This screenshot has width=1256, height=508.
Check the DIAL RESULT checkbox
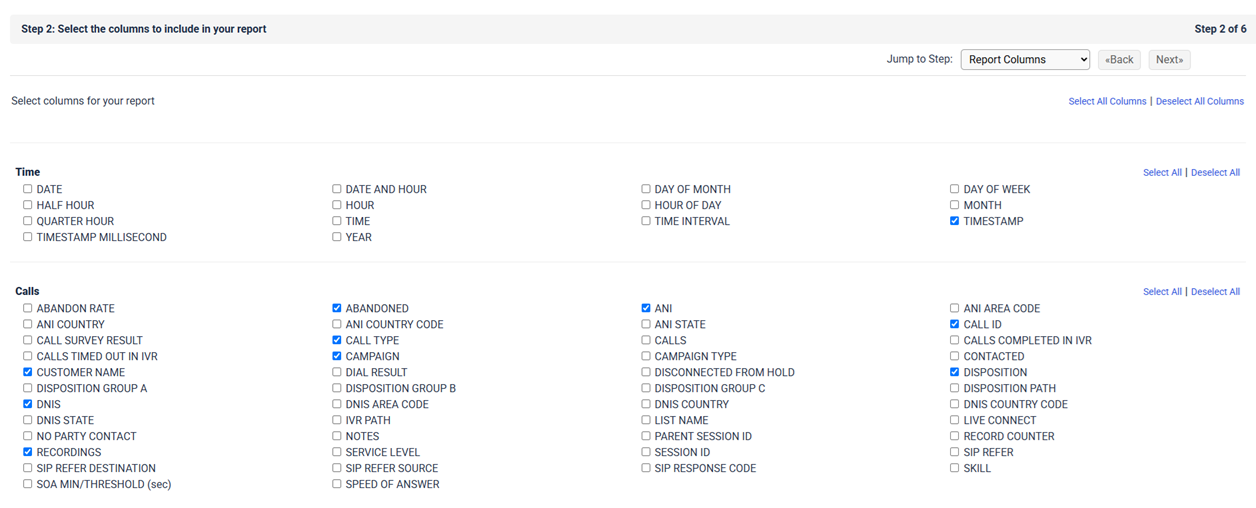(337, 372)
